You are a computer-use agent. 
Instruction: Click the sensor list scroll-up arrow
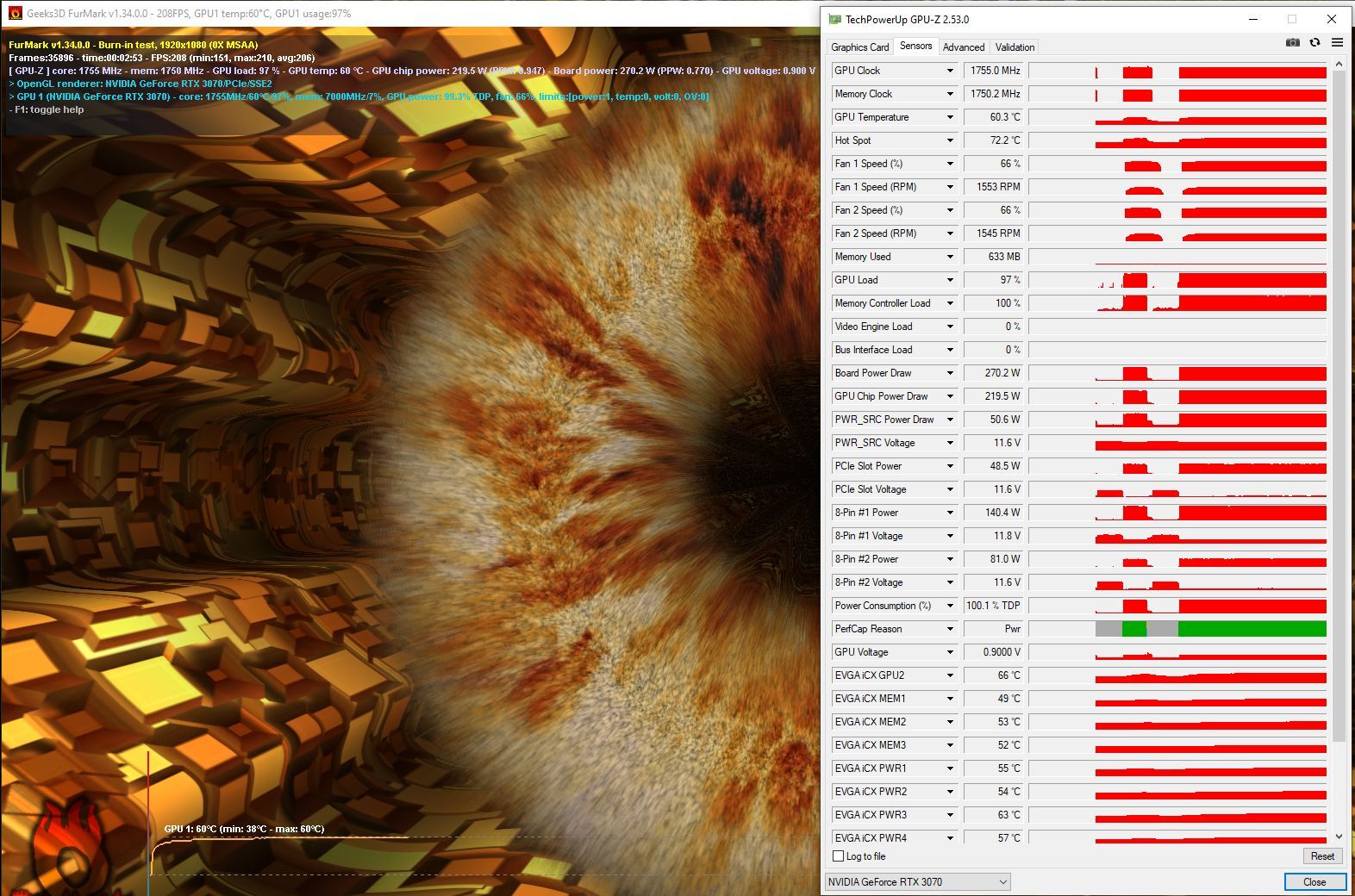pos(1339,65)
